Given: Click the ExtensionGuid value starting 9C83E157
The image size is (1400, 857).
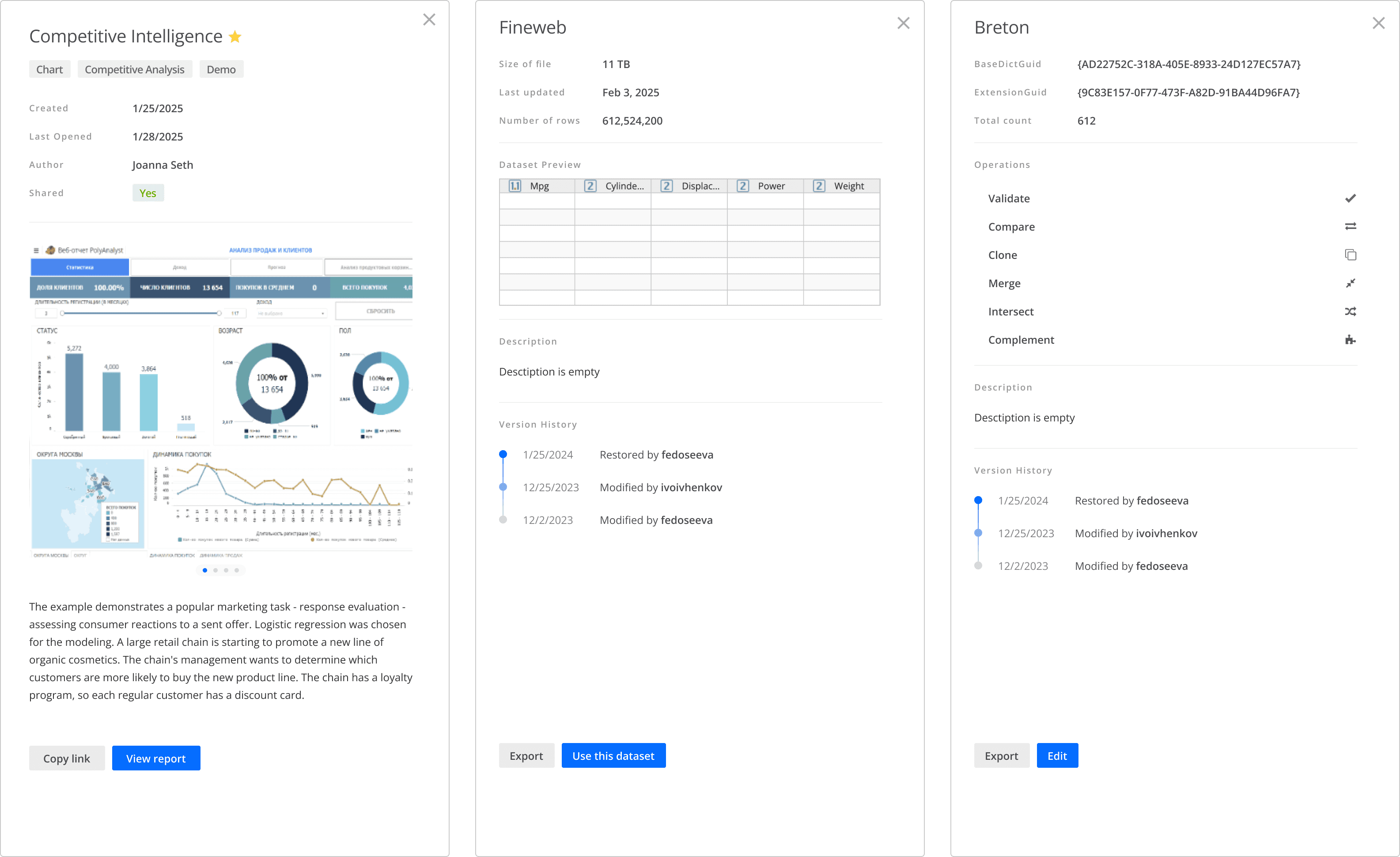Looking at the screenshot, I should (1188, 93).
